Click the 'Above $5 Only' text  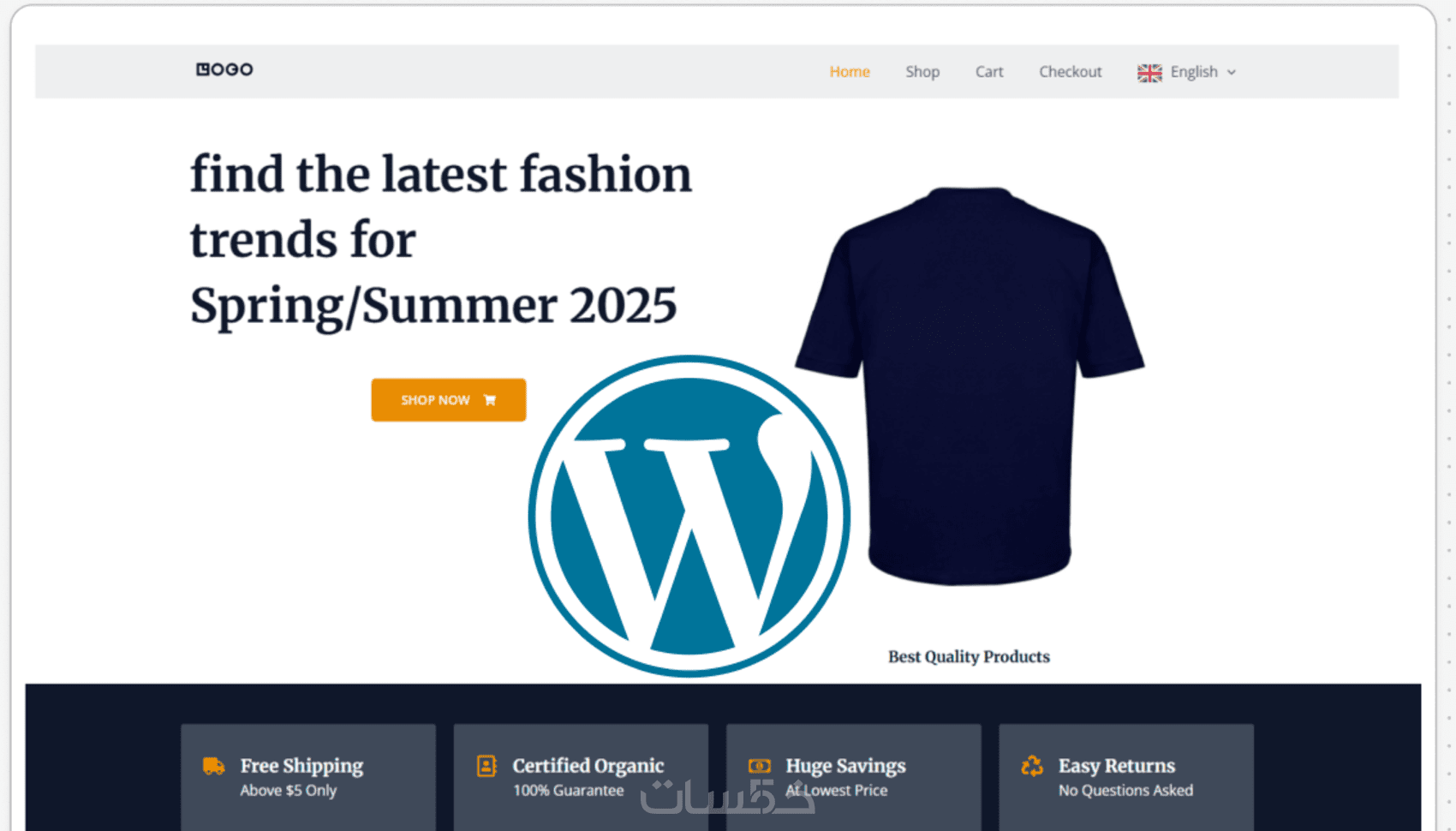(289, 791)
